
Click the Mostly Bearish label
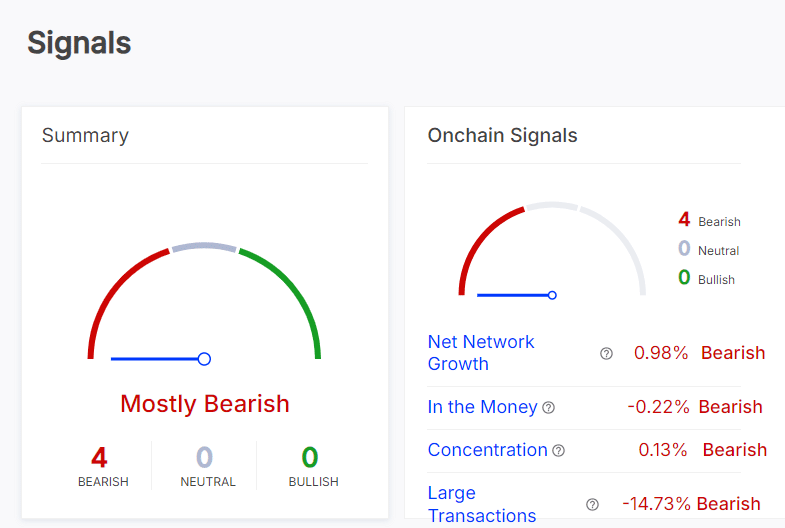205,404
